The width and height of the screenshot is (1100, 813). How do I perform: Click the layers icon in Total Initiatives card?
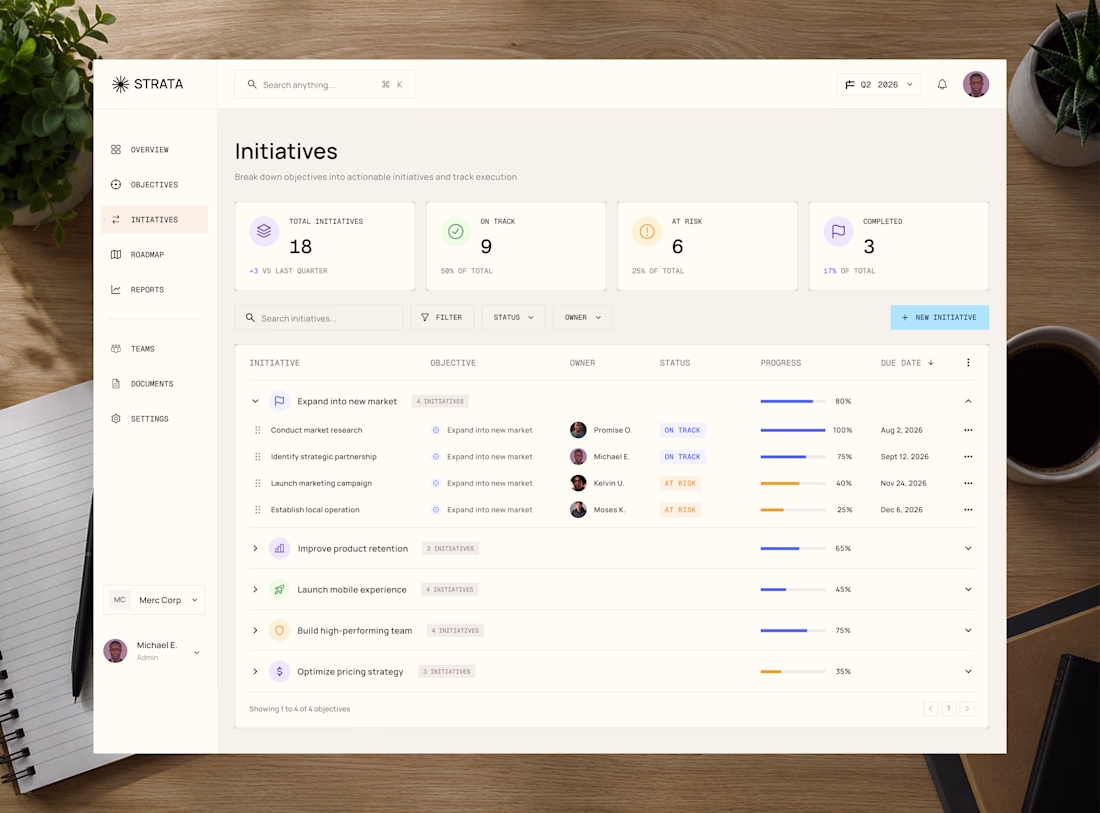pyautogui.click(x=264, y=231)
